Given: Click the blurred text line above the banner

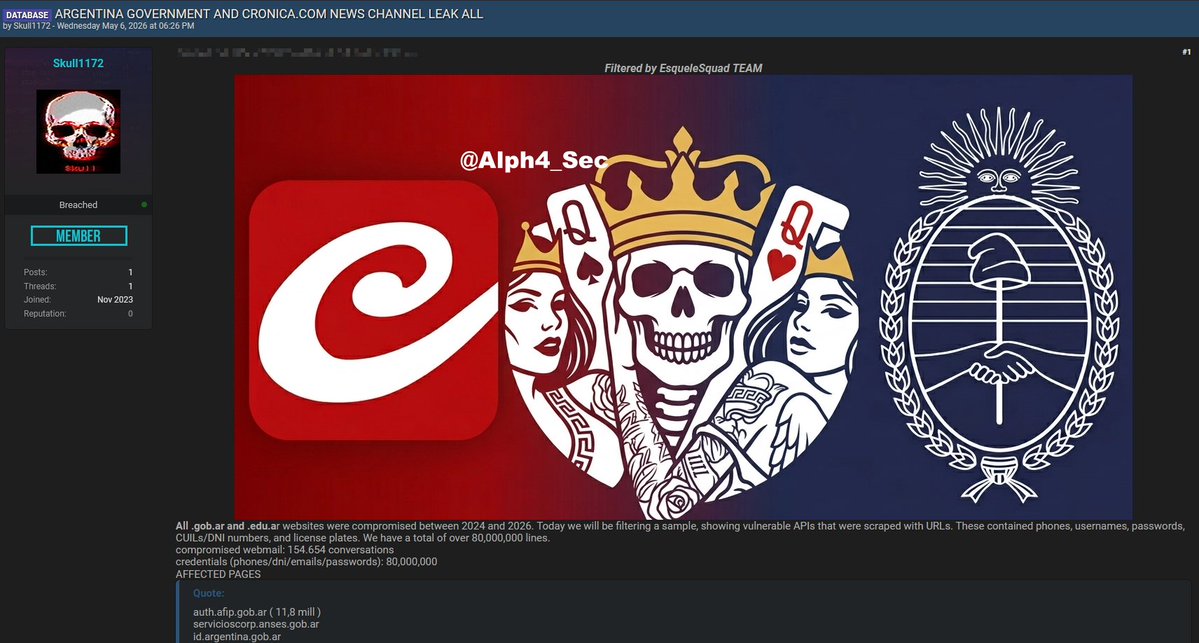Looking at the screenshot, I should 297,53.
